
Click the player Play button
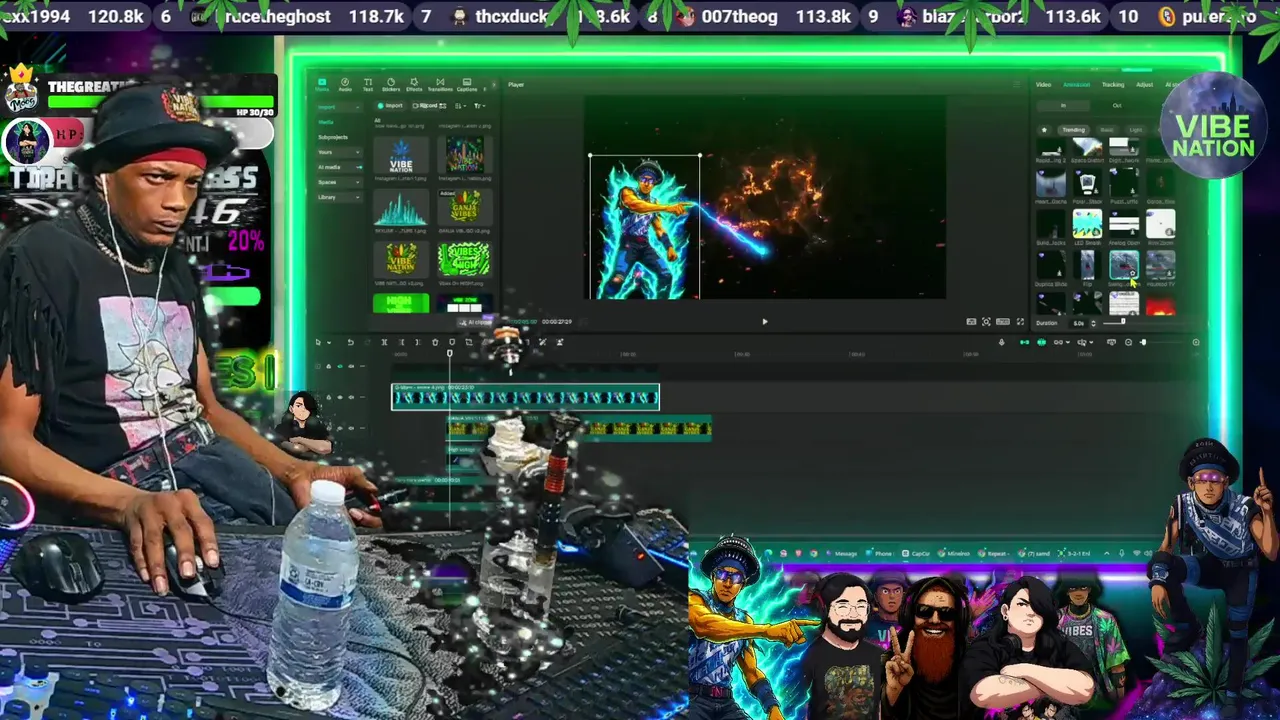point(765,322)
